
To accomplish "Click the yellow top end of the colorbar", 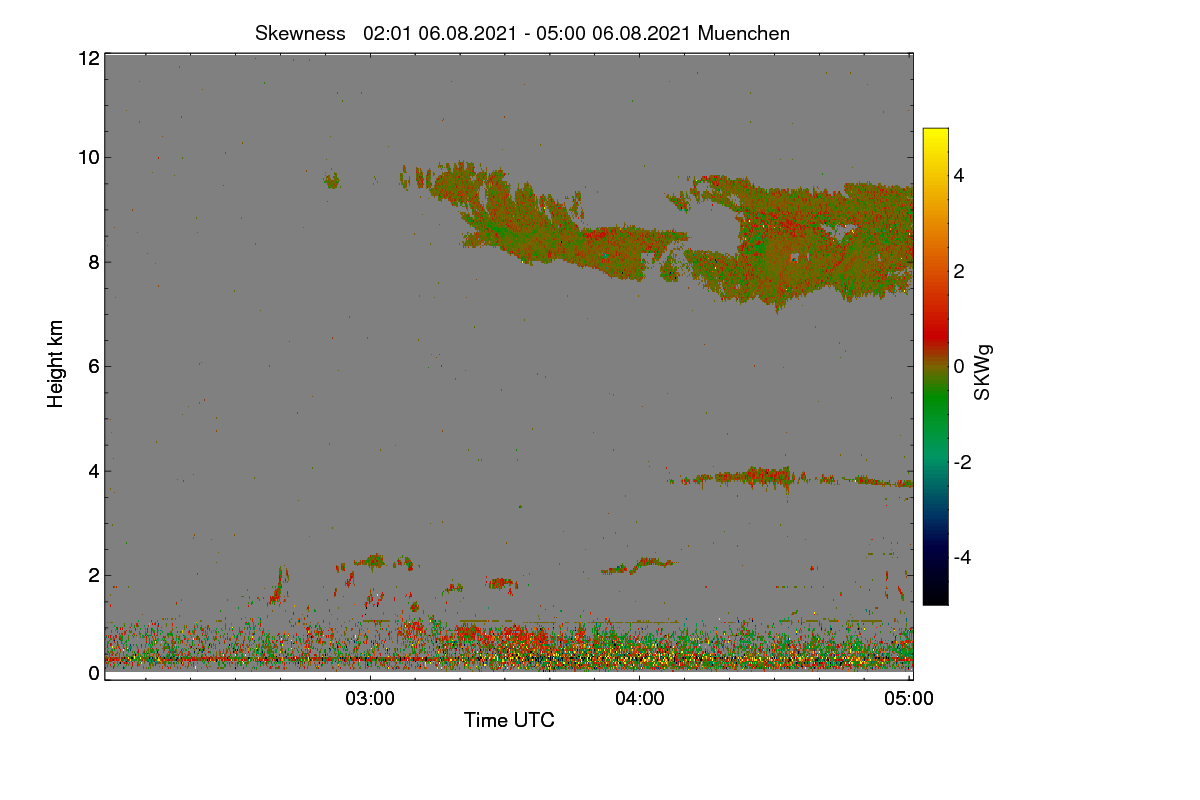I will (935, 136).
